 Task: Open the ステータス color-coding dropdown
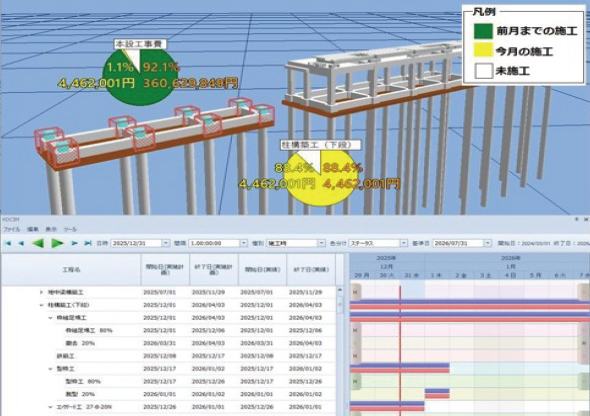coord(403,243)
